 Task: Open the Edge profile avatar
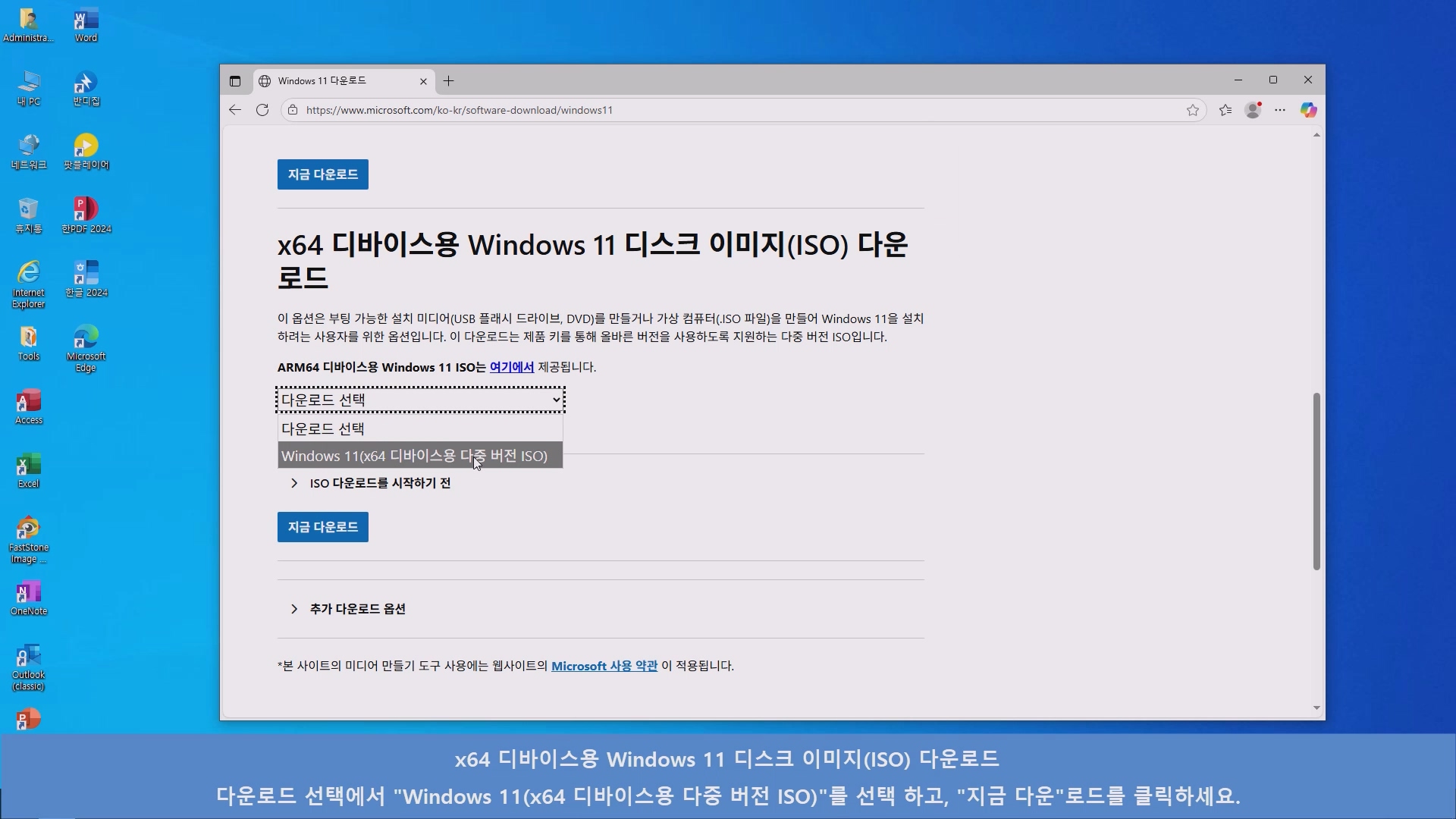(x=1253, y=110)
